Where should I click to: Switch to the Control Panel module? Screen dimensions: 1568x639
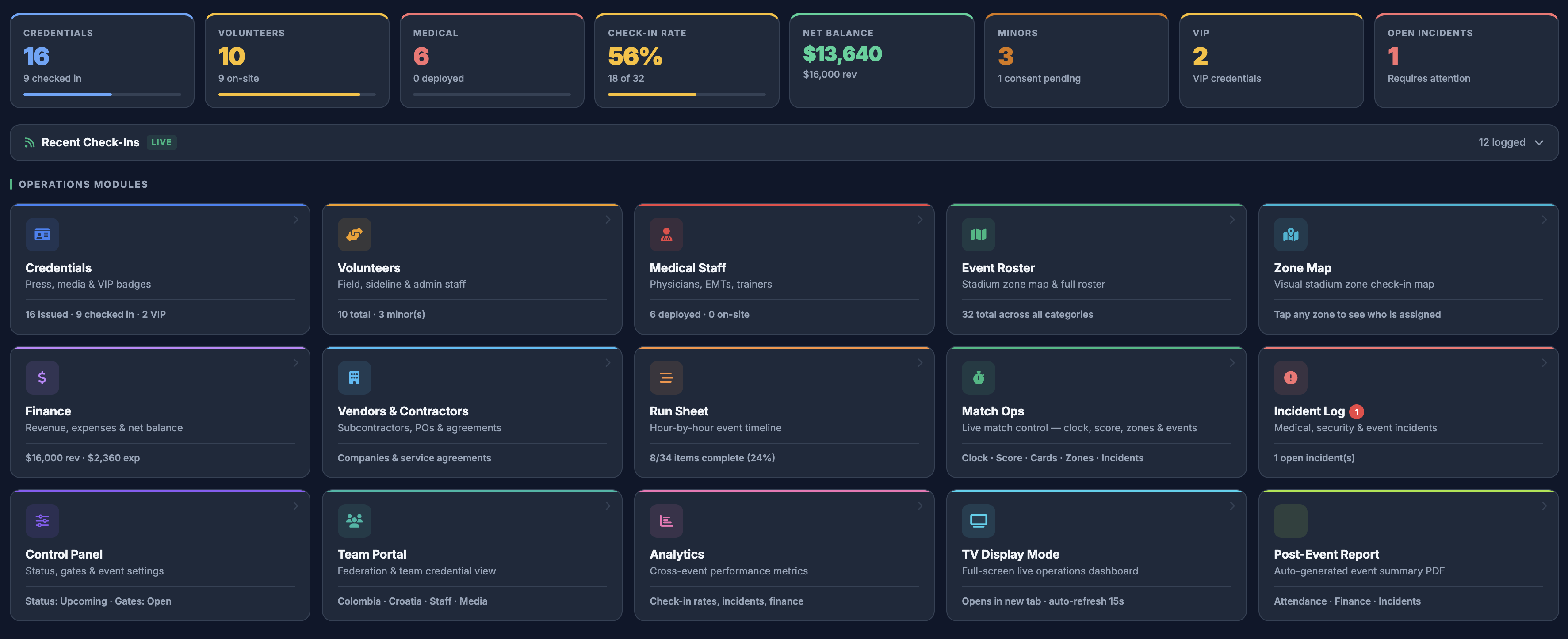click(160, 555)
